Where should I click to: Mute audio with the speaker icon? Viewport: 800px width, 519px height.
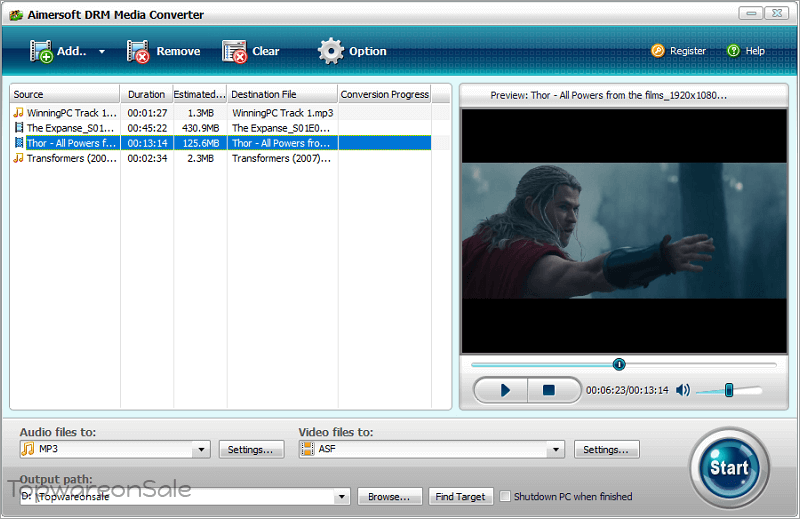point(683,390)
